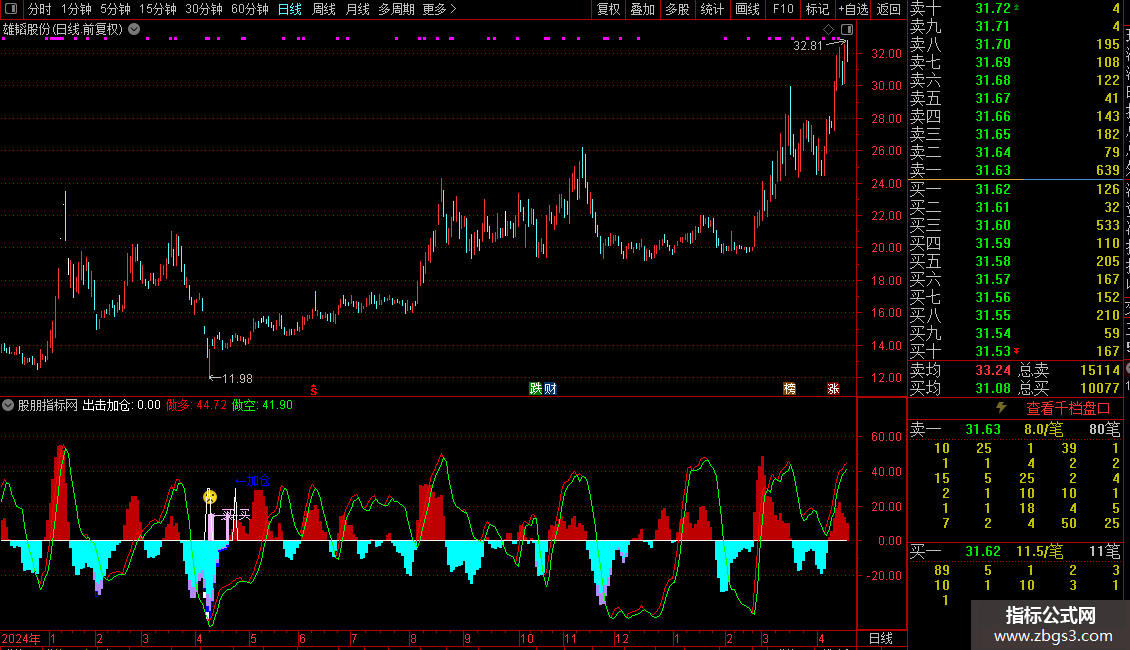Click the yellow coin signal icon

pos(210,497)
